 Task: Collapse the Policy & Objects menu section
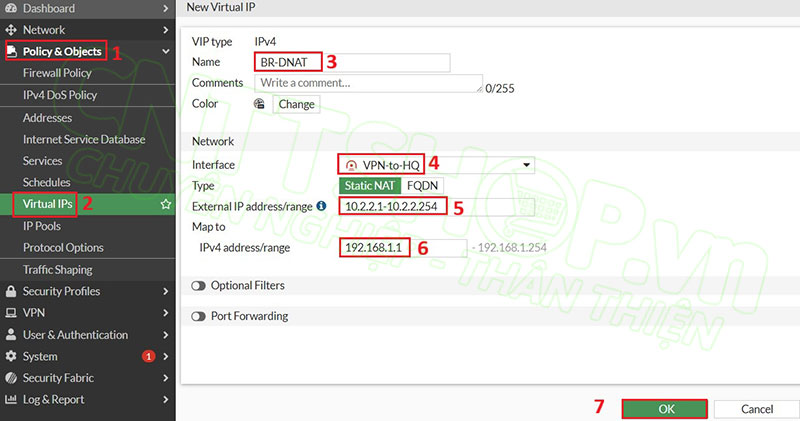165,51
